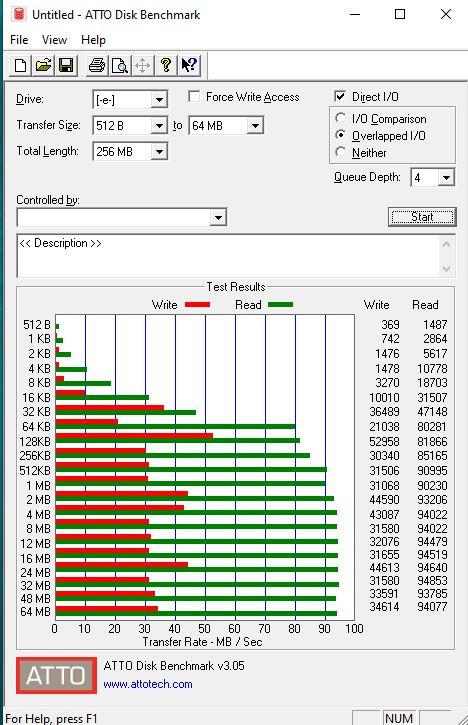This screenshot has width=468, height=725.
Task: Select the I/O Comparison radio button
Action: pos(340,118)
